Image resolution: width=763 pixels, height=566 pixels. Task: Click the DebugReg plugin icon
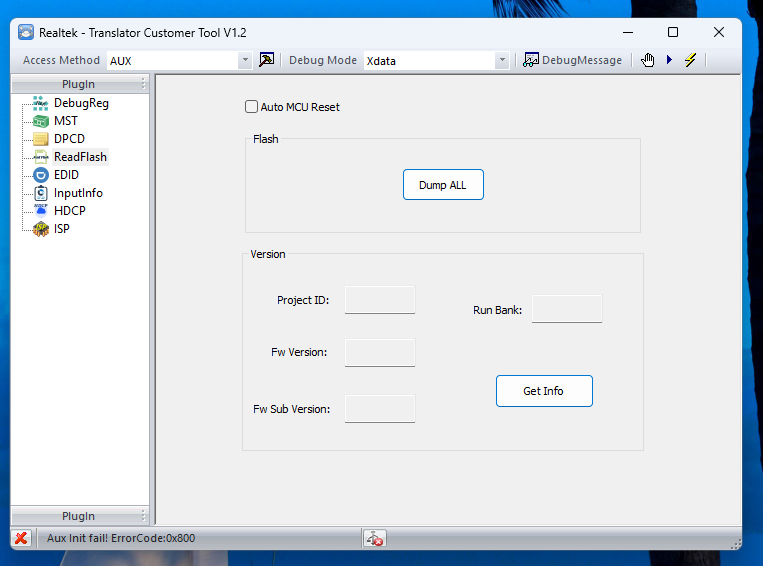41,103
